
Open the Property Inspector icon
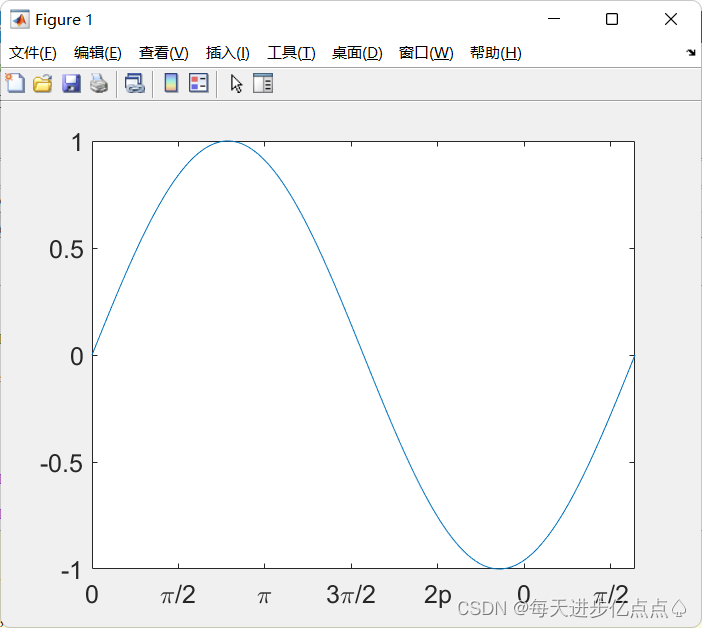(x=263, y=83)
